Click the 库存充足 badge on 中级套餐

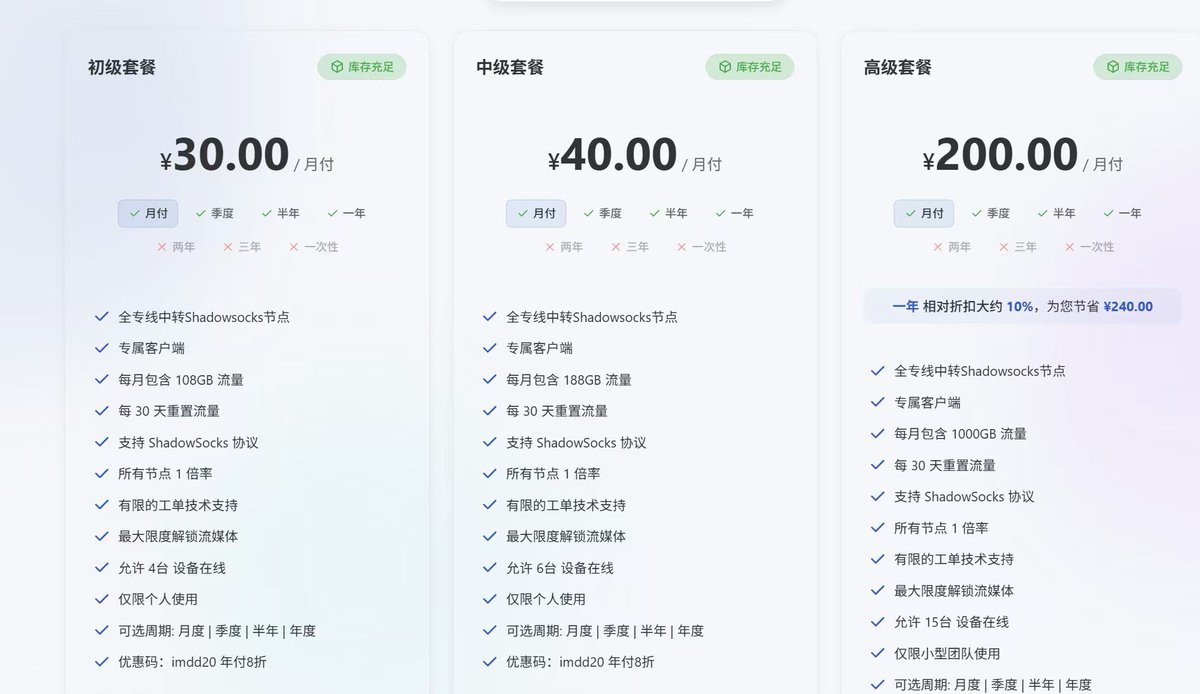(x=750, y=67)
